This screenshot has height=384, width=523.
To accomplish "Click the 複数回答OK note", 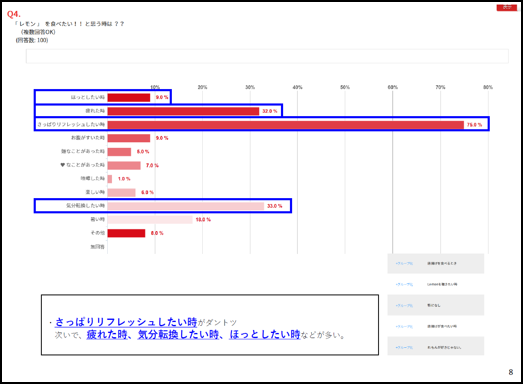I will [38, 32].
